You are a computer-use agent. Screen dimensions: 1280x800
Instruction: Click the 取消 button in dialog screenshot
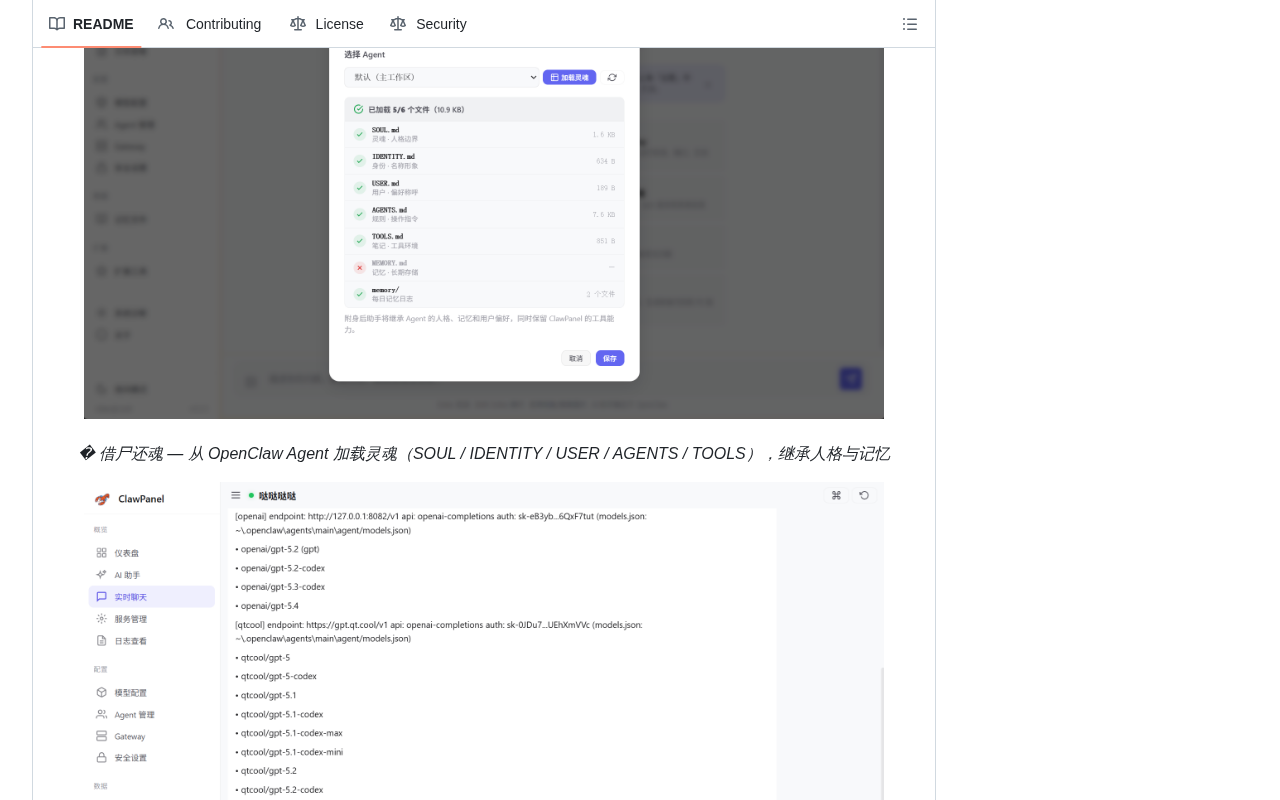(x=576, y=358)
